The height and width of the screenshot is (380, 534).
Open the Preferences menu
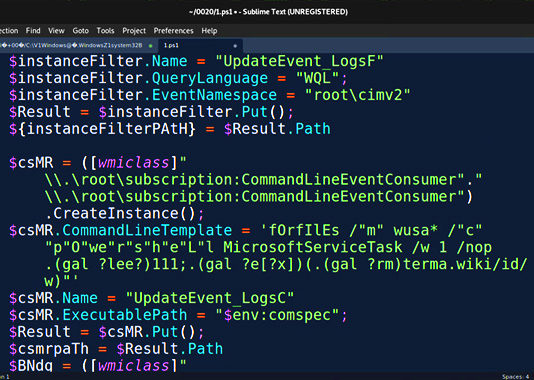pyautogui.click(x=173, y=31)
